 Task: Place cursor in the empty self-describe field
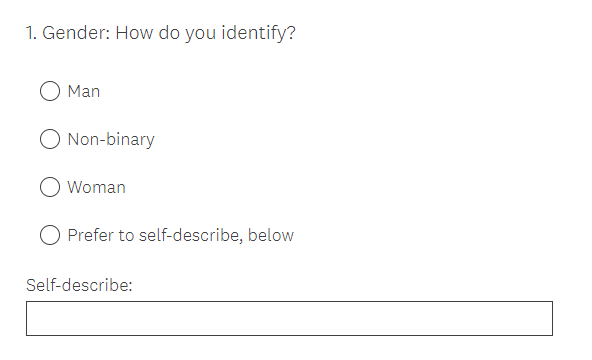click(x=289, y=318)
